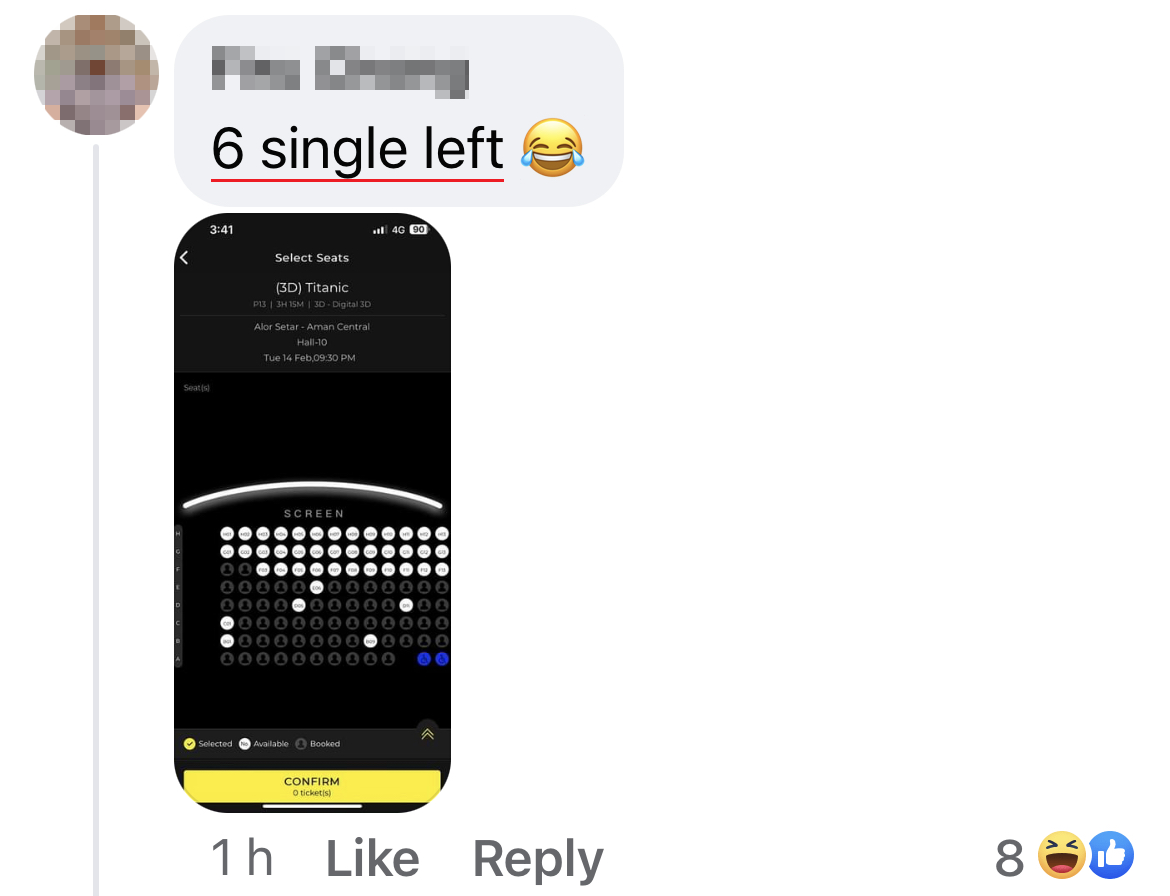This screenshot has height=896, width=1170.
Task: Click the laughing Haha reaction icon
Action: click(1062, 855)
